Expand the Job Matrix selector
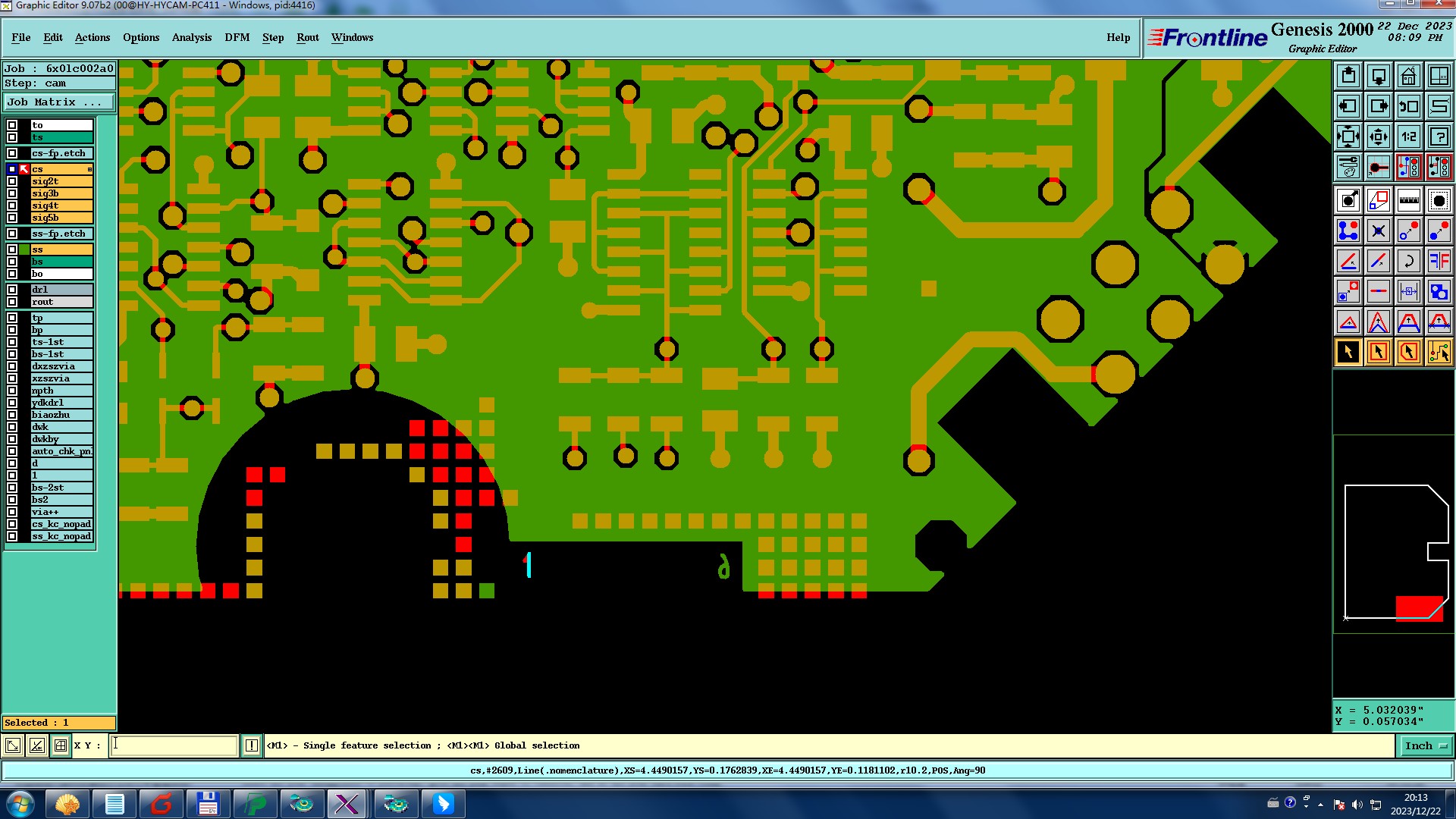 59,102
